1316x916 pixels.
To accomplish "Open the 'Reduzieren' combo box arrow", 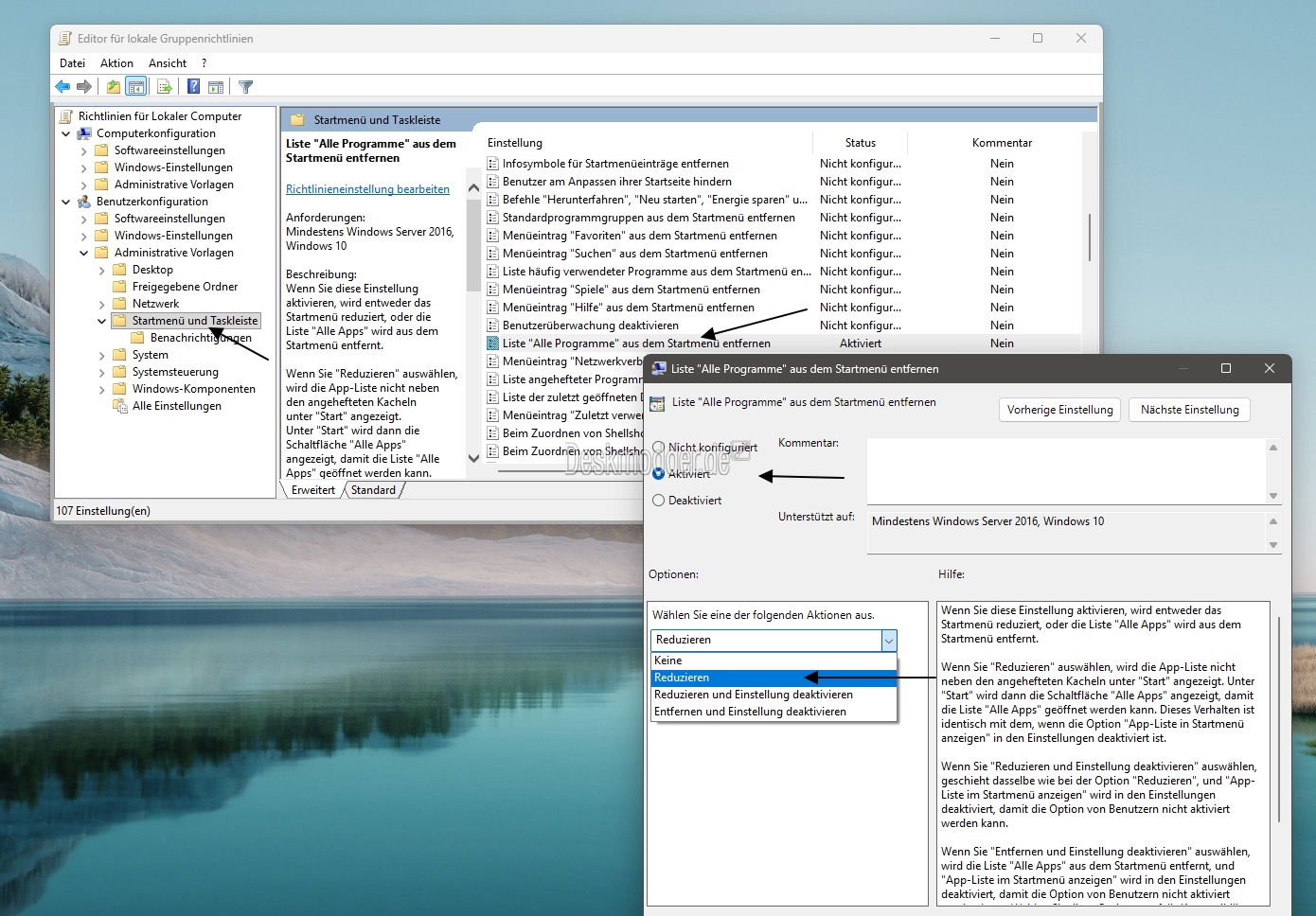I will 888,641.
